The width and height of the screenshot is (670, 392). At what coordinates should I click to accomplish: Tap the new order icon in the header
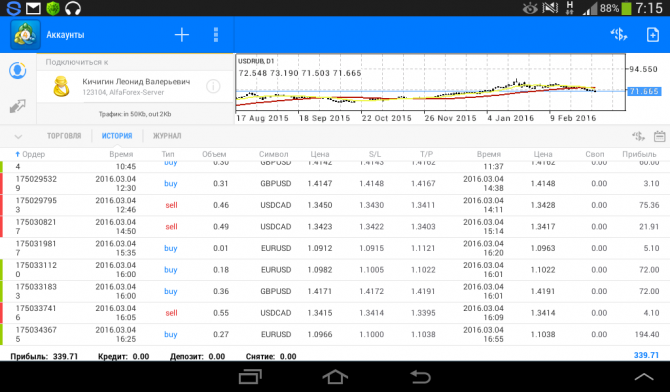652,35
